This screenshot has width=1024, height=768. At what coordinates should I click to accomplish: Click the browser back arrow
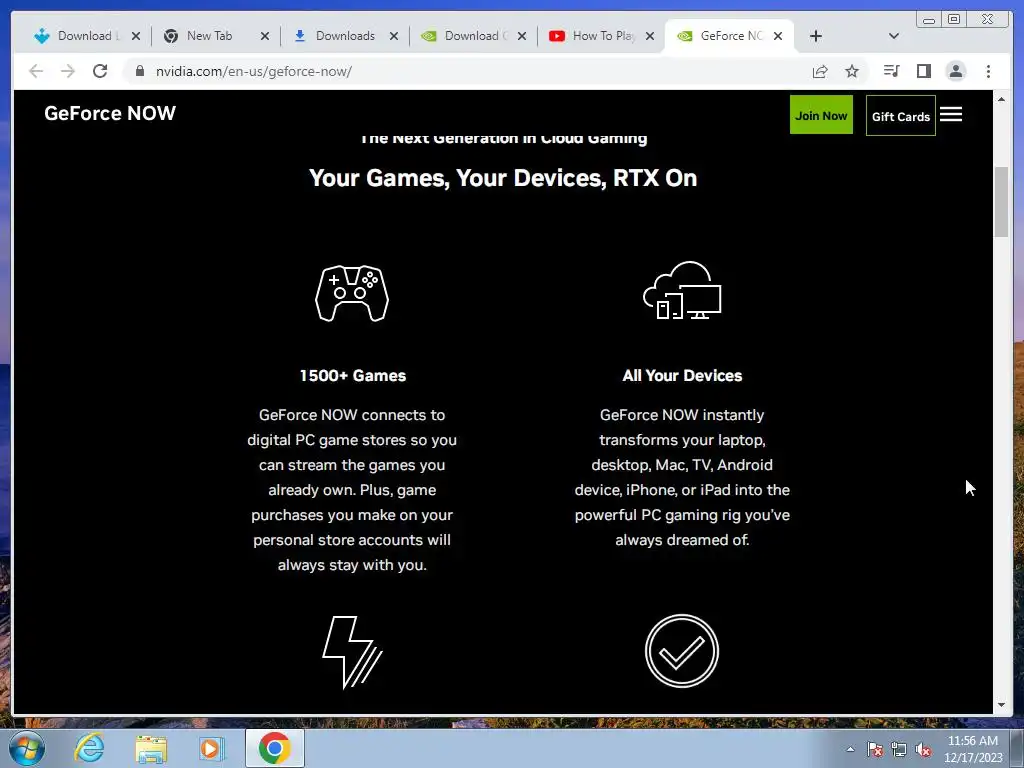coord(36,71)
